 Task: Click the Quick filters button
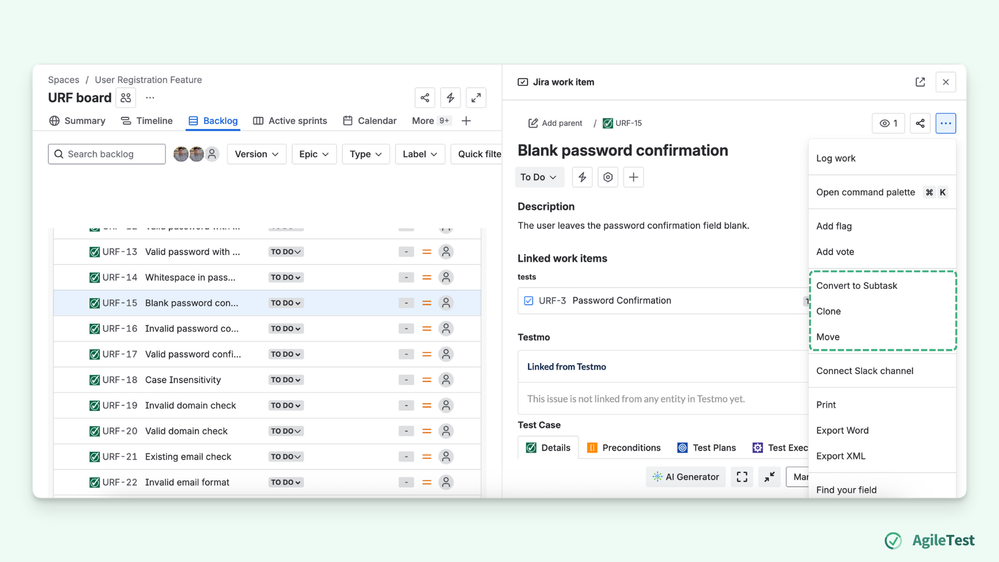(x=477, y=154)
